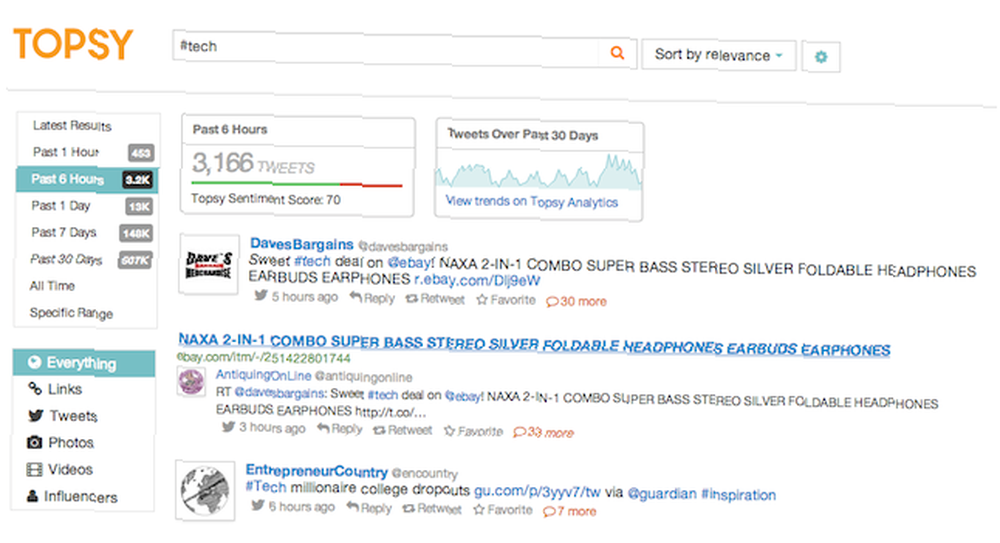
Task: Open the r.ebay.com/Dlj9eW link
Action: (477, 279)
